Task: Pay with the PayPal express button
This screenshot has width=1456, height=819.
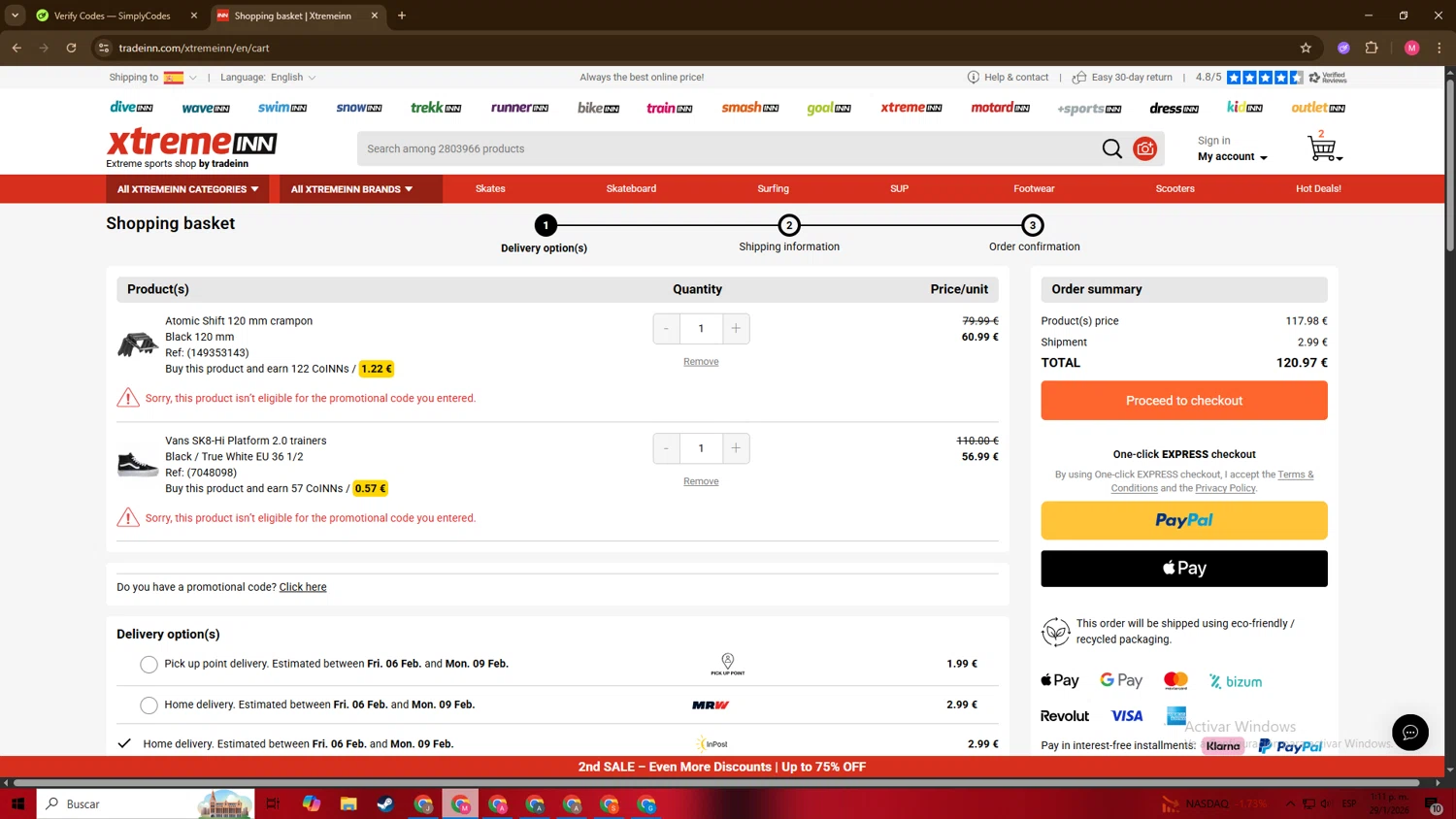Action: (x=1184, y=520)
